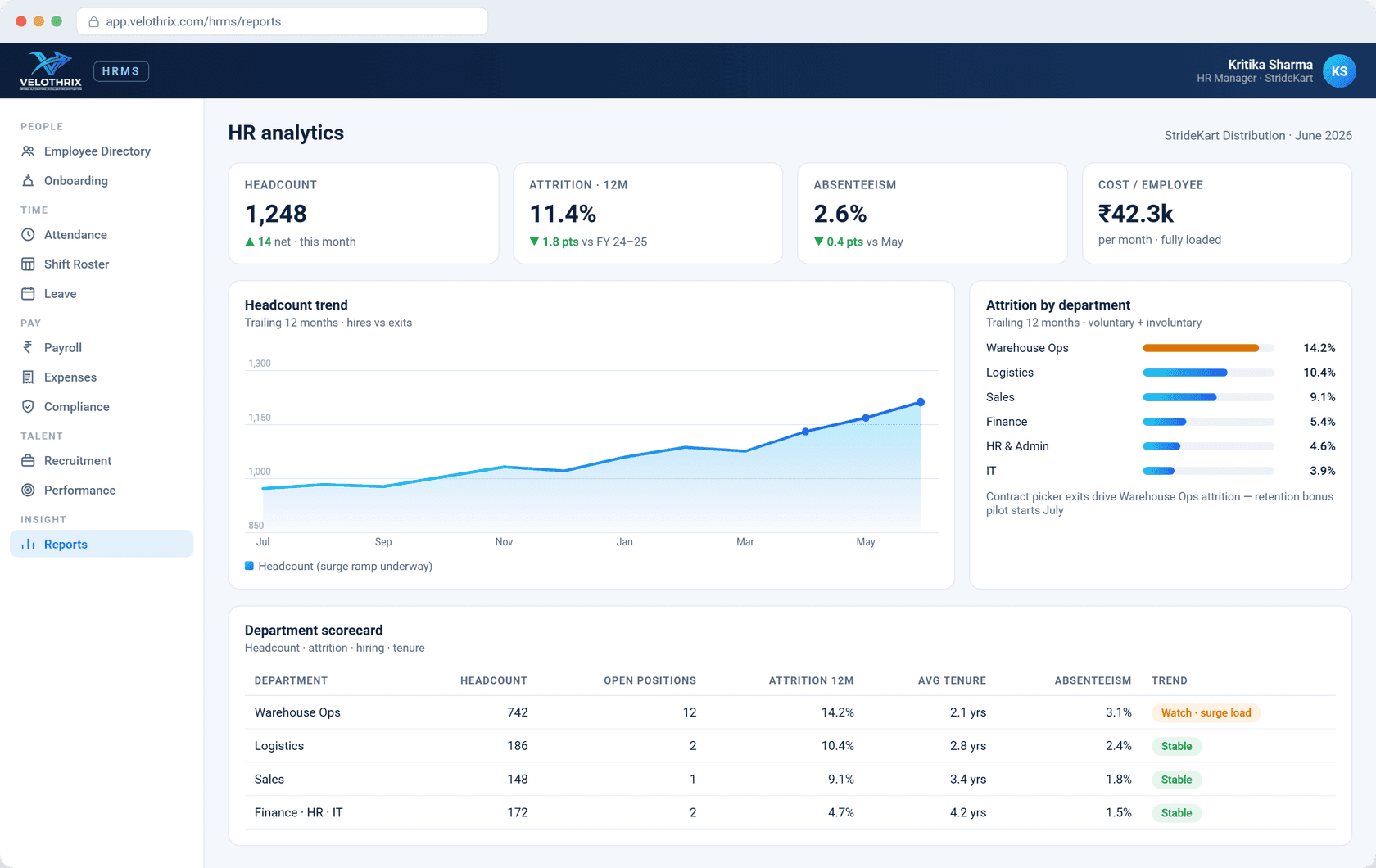Open Attendance in sidebar
The image size is (1376, 868).
(x=102, y=235)
